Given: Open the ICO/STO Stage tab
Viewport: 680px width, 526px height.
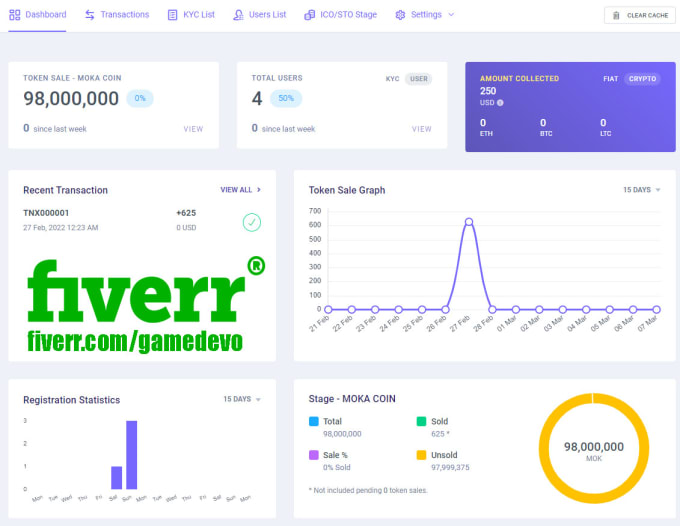Looking at the screenshot, I should [340, 15].
